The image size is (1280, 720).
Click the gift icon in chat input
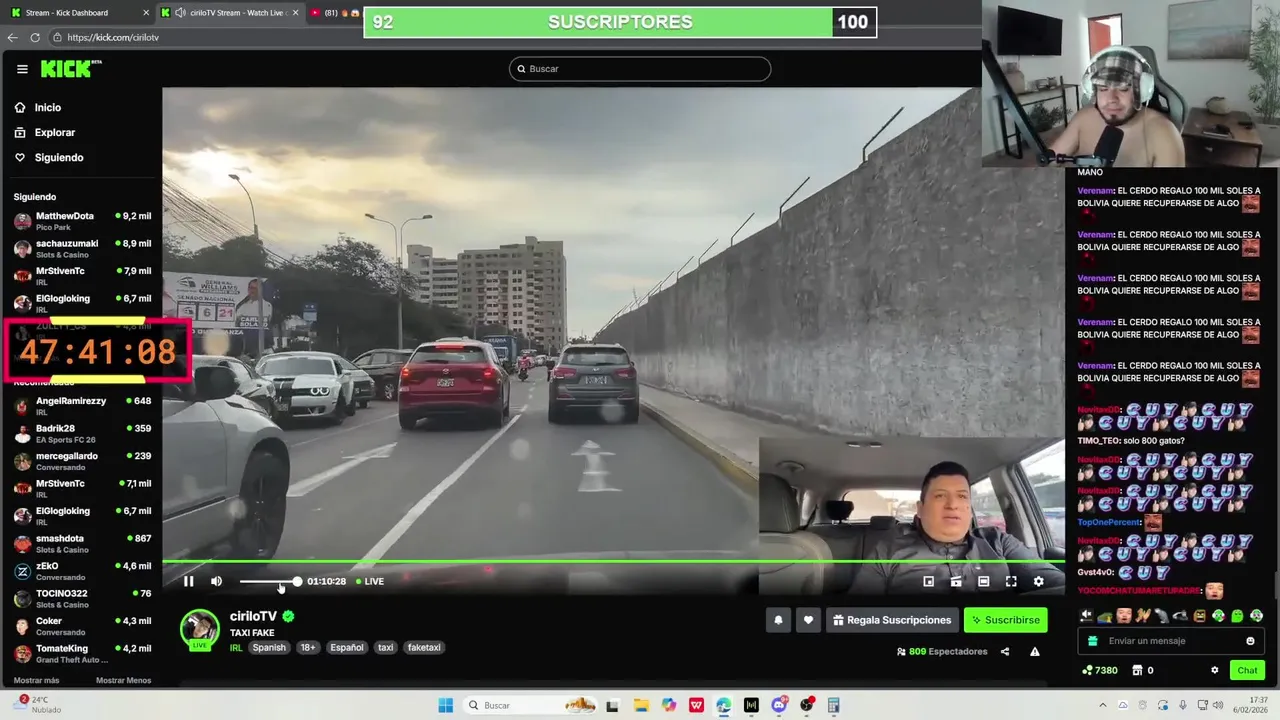1092,641
